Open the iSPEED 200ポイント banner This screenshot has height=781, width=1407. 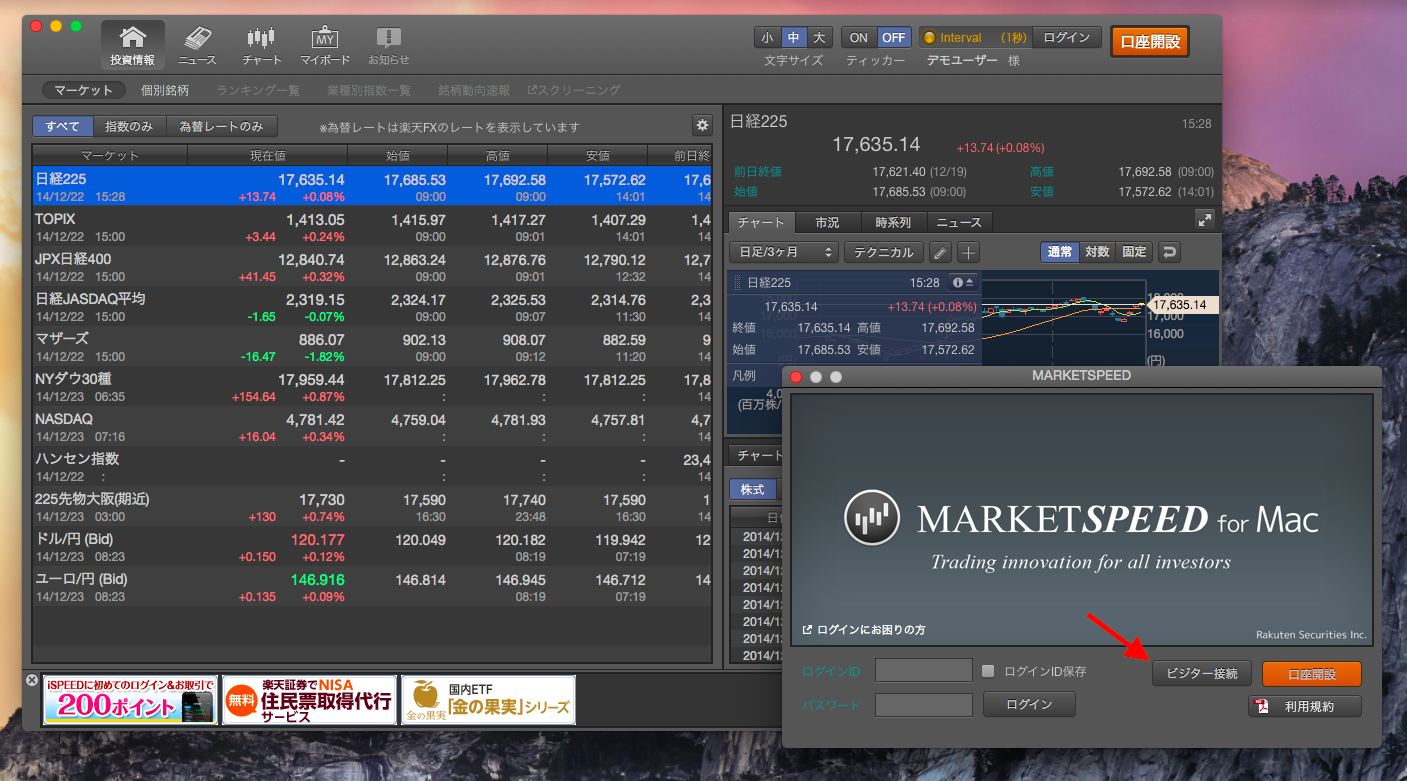130,700
